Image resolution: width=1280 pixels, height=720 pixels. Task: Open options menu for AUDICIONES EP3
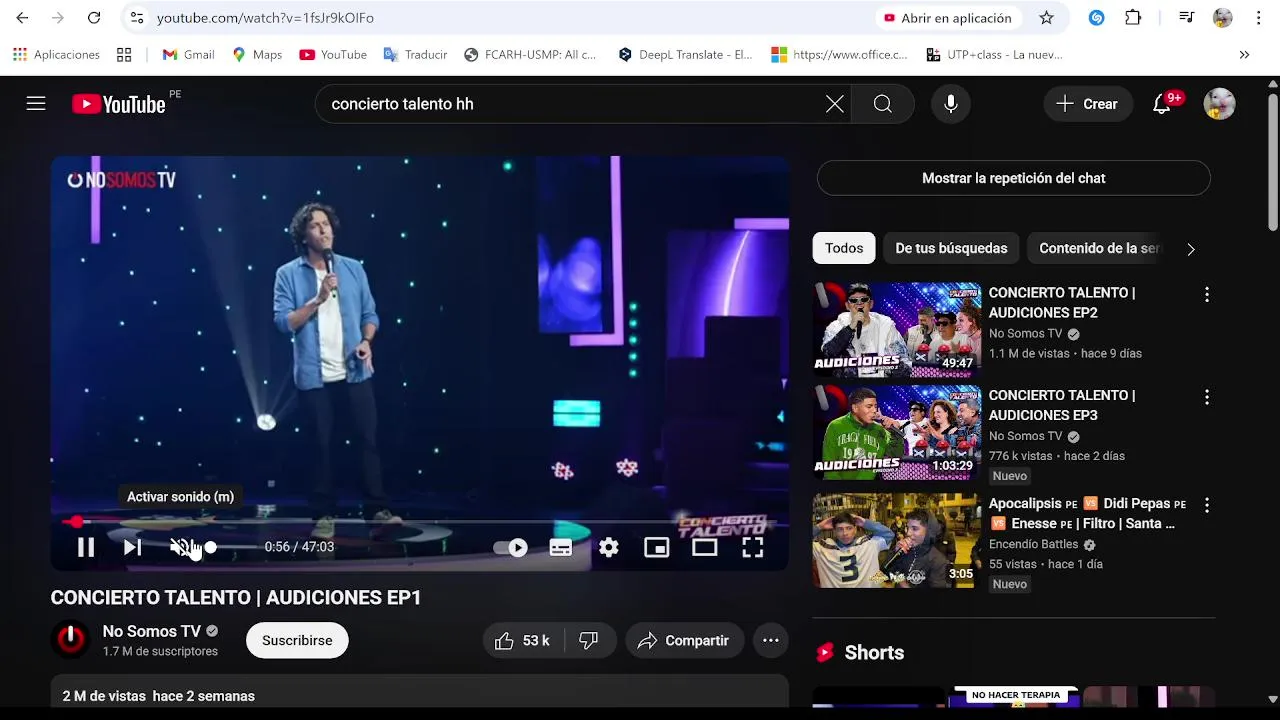point(1207,398)
